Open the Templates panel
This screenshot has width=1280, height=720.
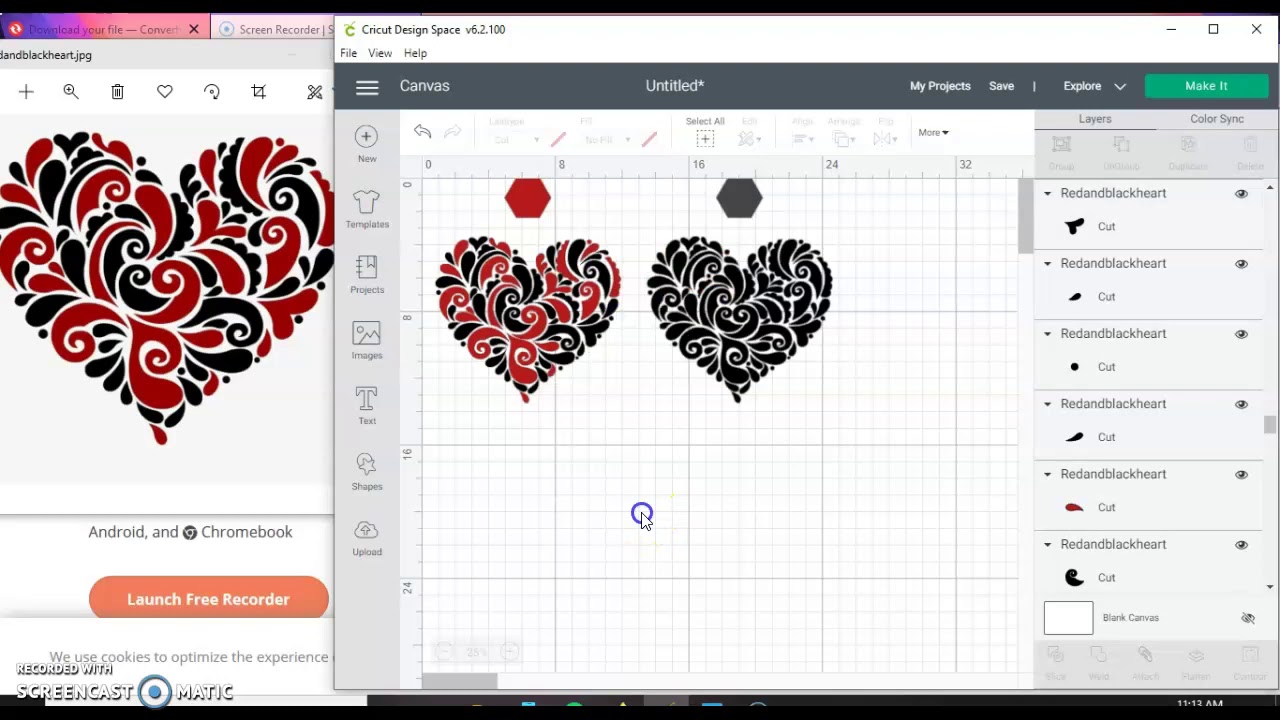[x=367, y=209]
